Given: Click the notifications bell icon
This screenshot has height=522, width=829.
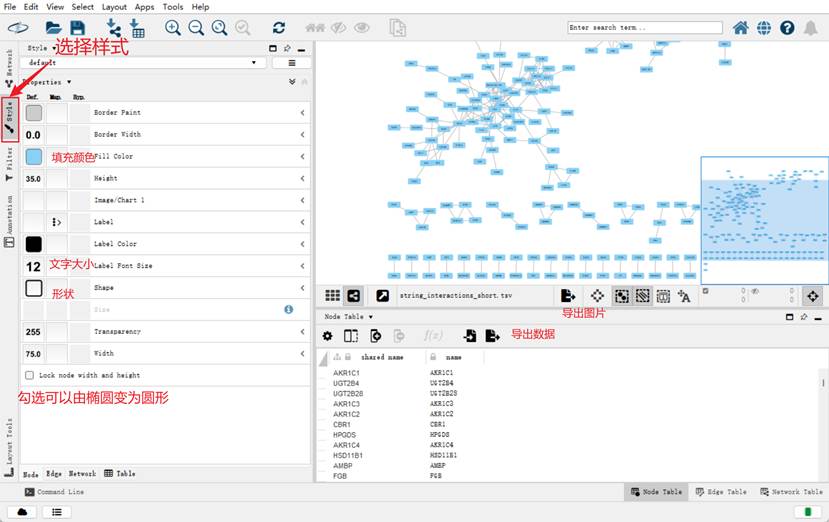Looking at the screenshot, I should click(810, 28).
